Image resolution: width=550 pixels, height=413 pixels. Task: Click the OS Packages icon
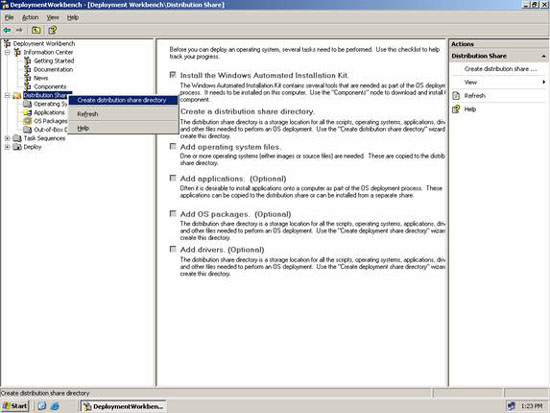pyautogui.click(x=27, y=121)
